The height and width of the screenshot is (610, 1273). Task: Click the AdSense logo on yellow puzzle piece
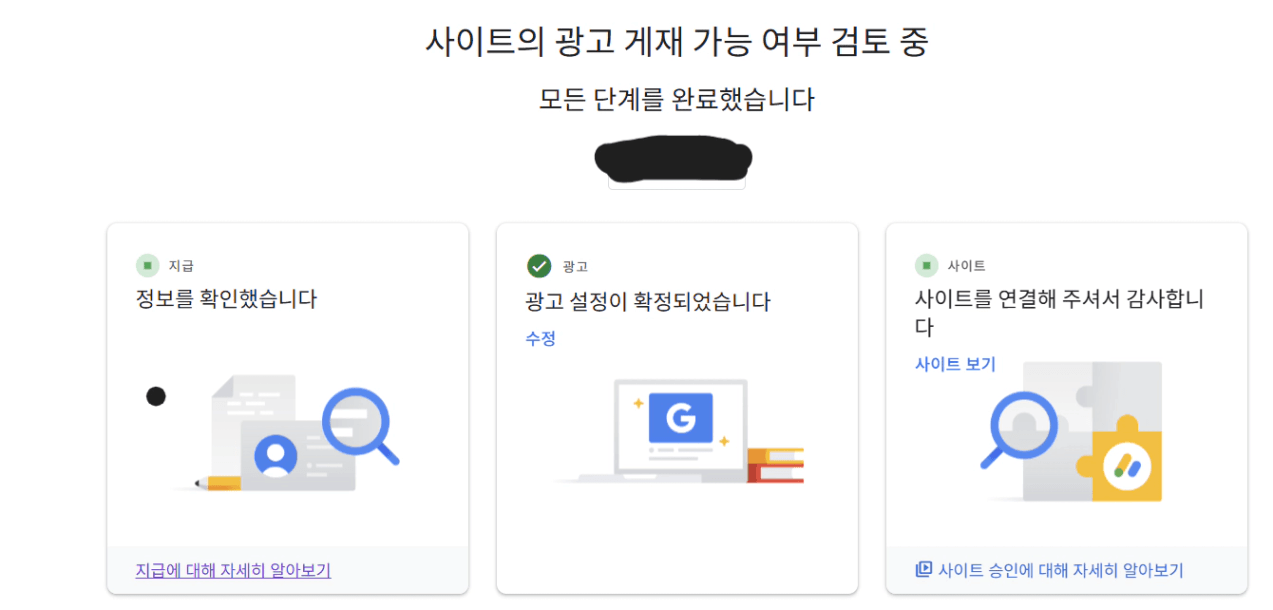pos(1127,464)
